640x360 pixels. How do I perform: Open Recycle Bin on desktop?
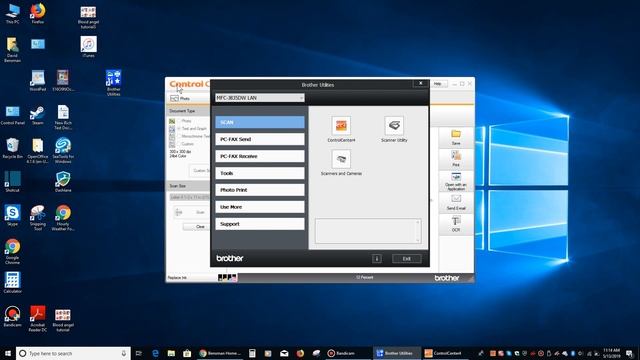coord(12,149)
